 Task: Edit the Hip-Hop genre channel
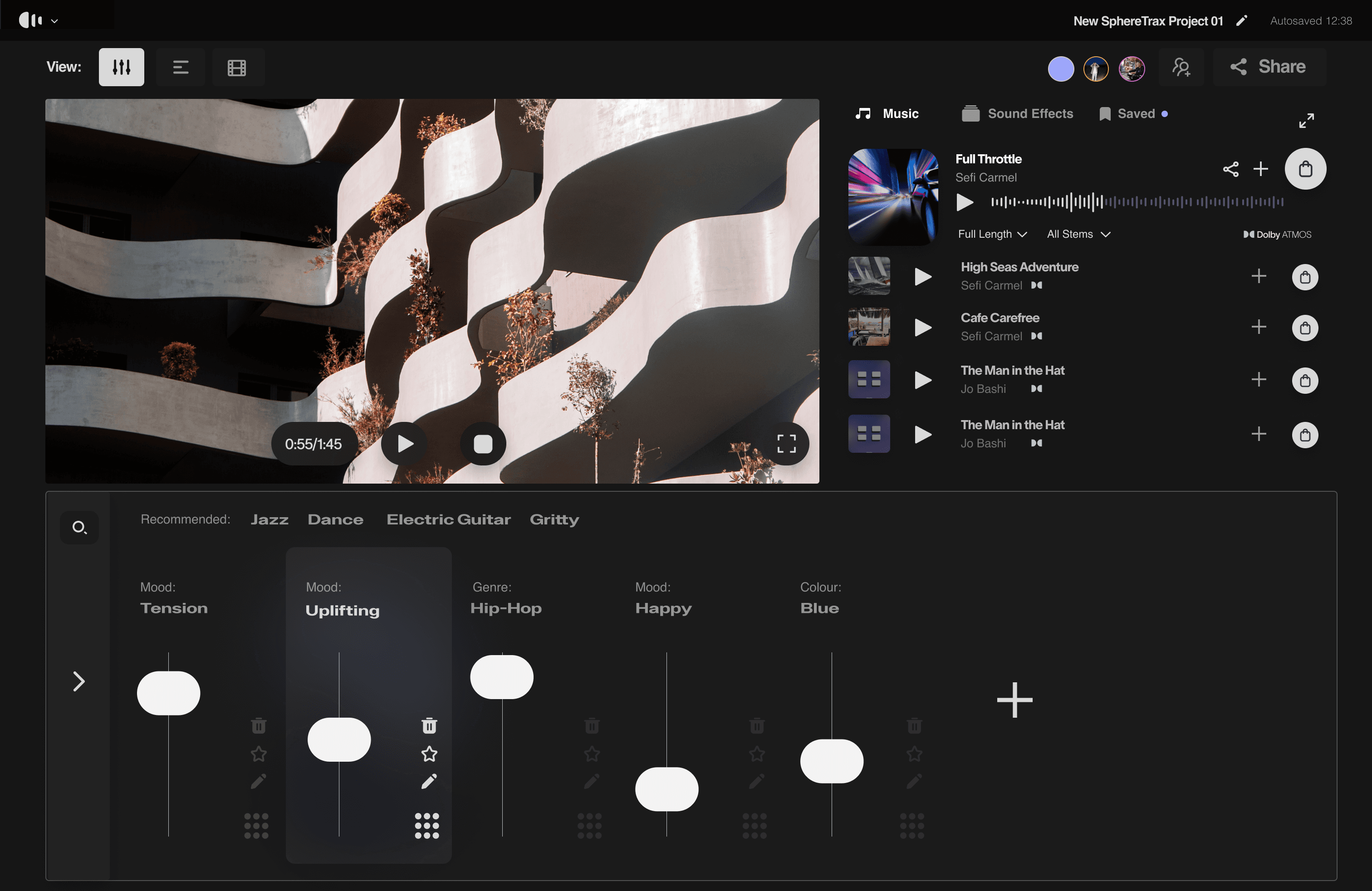click(592, 782)
